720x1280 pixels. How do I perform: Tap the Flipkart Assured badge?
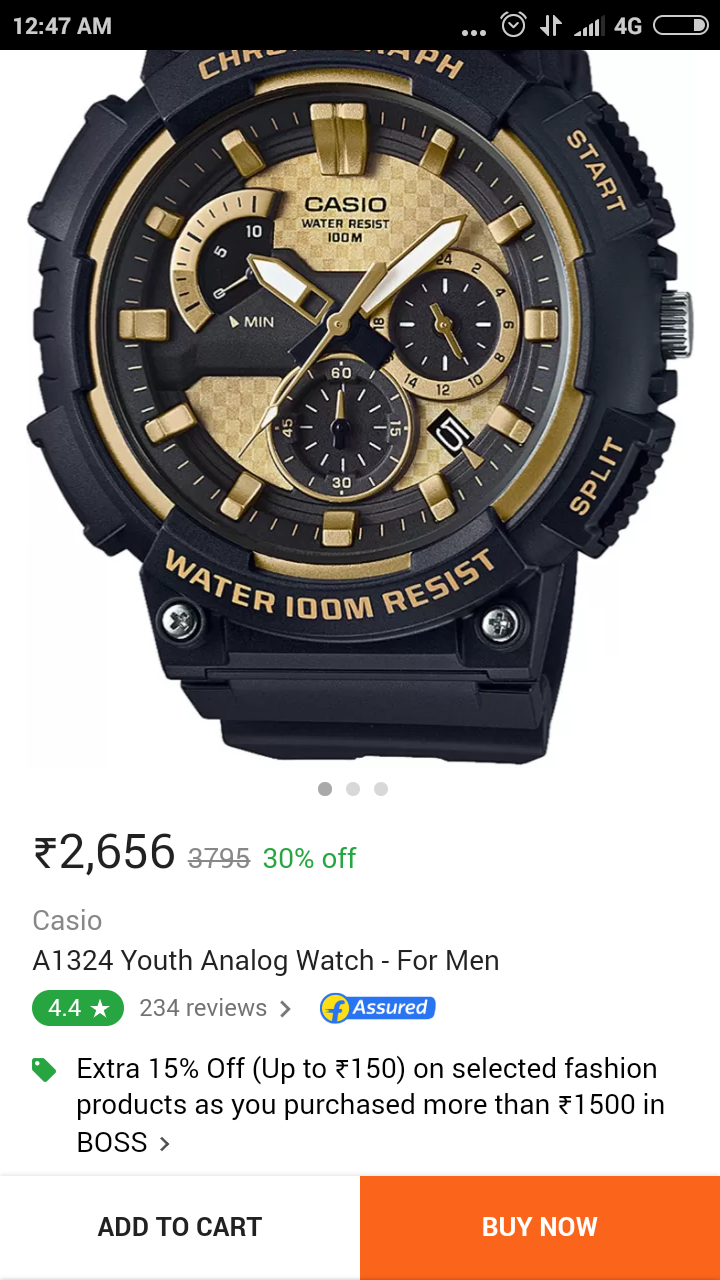378,1008
